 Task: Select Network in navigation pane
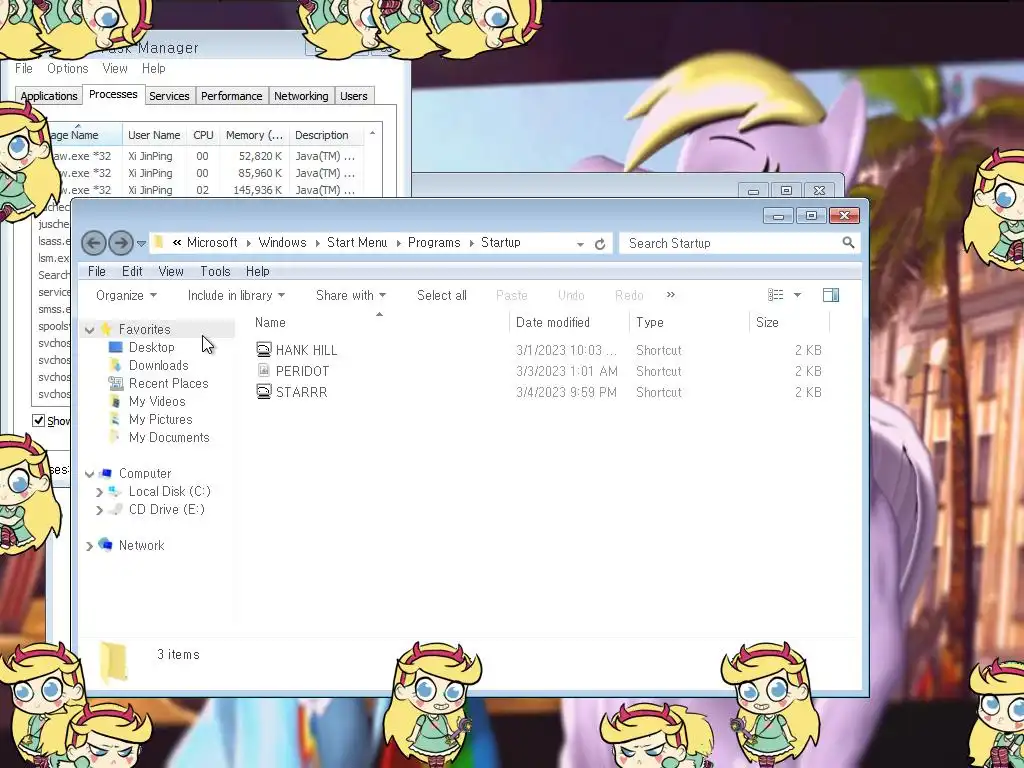click(x=141, y=545)
